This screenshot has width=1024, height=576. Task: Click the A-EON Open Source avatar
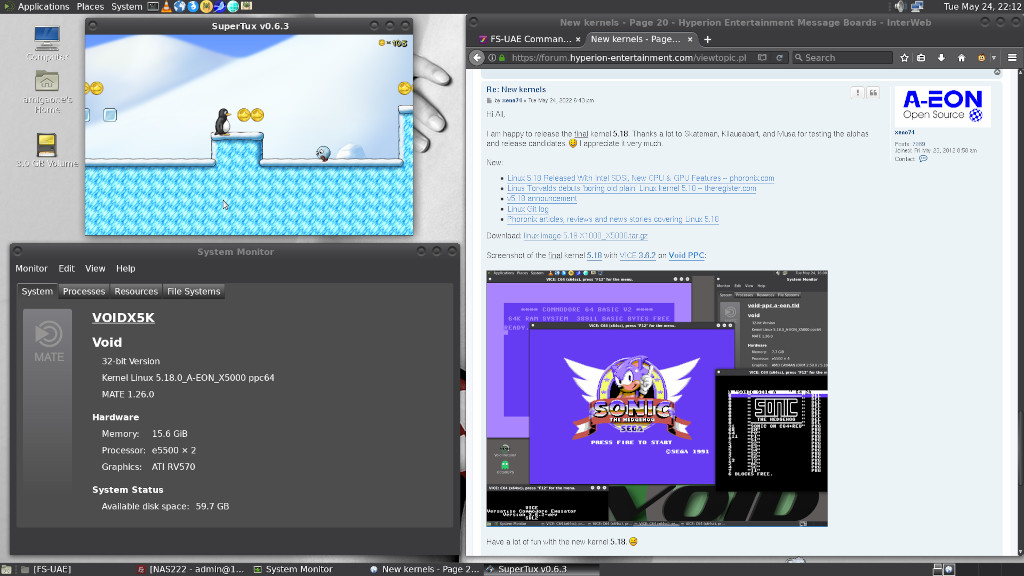click(x=942, y=106)
